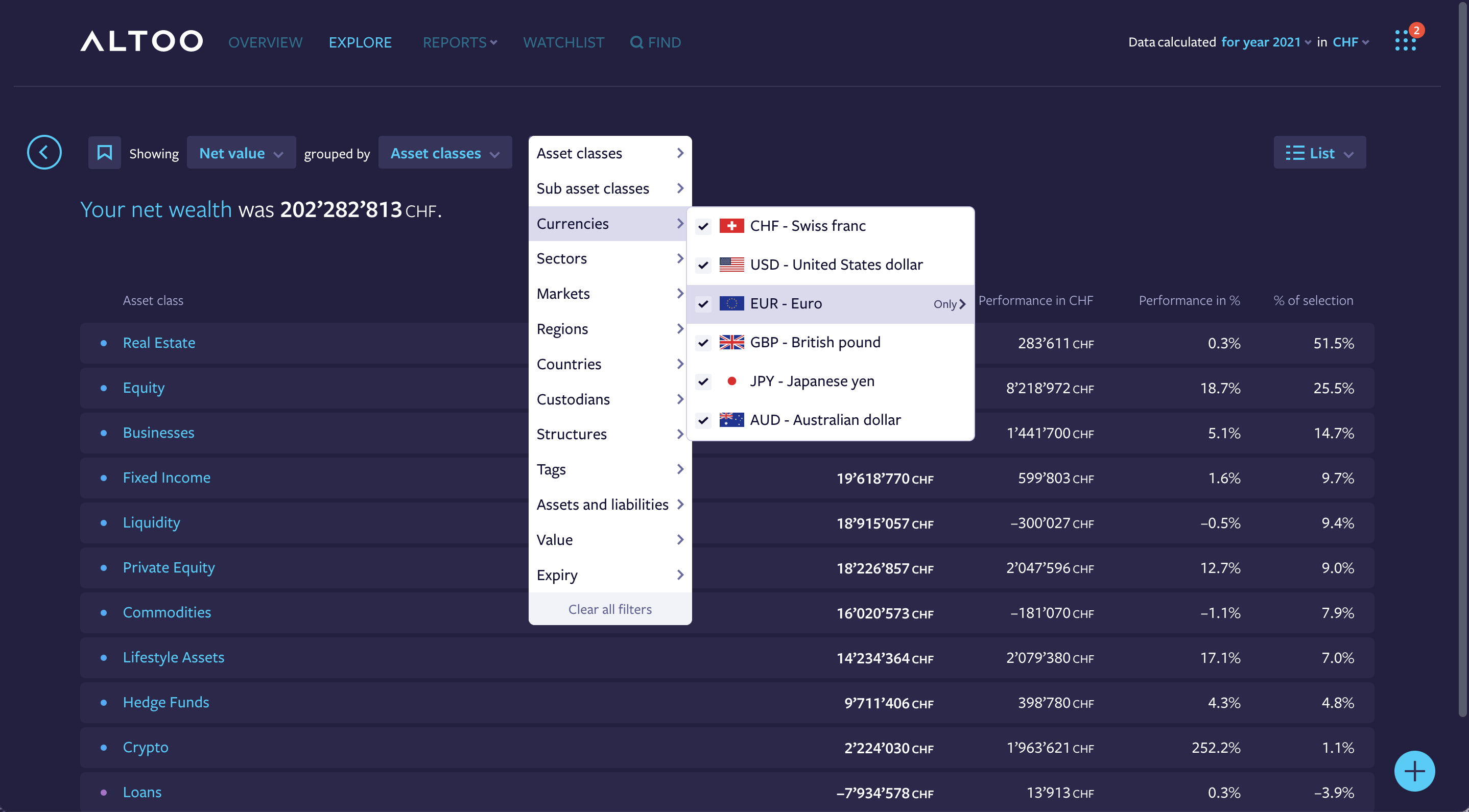Screen dimensions: 1469x812
Task: Open the apps grid icon showing badge 2
Action: coord(1405,41)
